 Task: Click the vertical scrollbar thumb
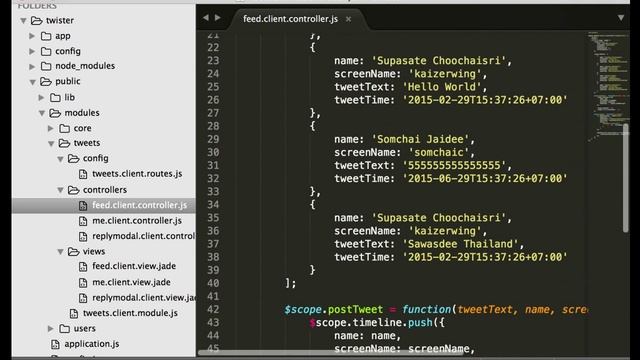pyautogui.click(x=626, y=178)
